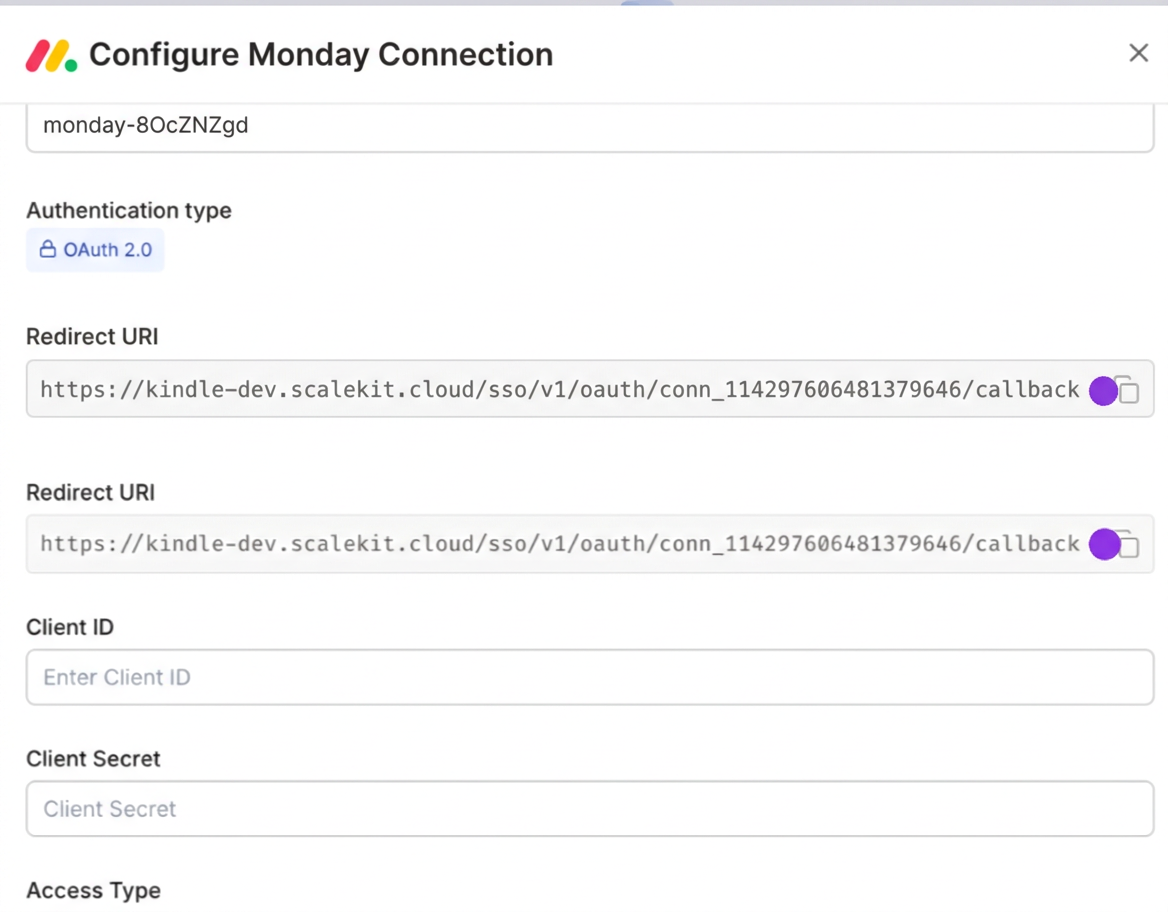Open the Access Type section at bottom
The height and width of the screenshot is (912, 1168).
93,890
